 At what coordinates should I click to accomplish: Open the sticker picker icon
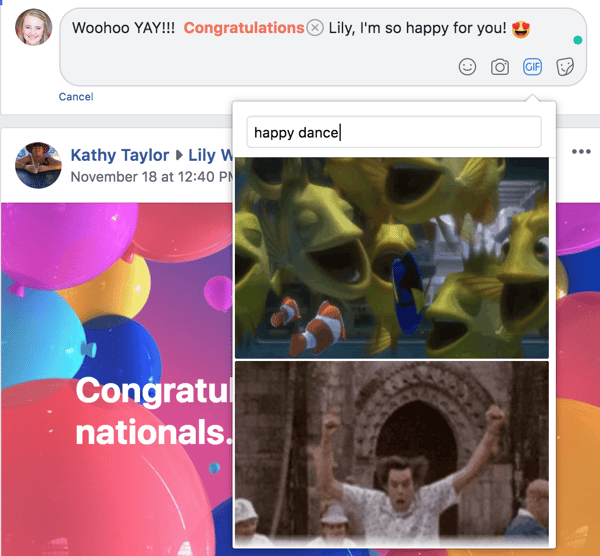pos(565,67)
